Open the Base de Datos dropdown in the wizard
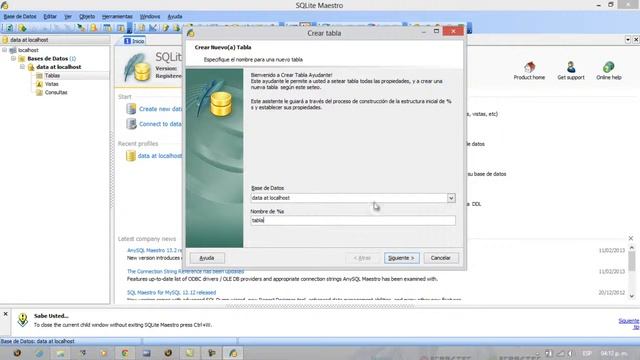This screenshot has height=360, width=640. 451,198
